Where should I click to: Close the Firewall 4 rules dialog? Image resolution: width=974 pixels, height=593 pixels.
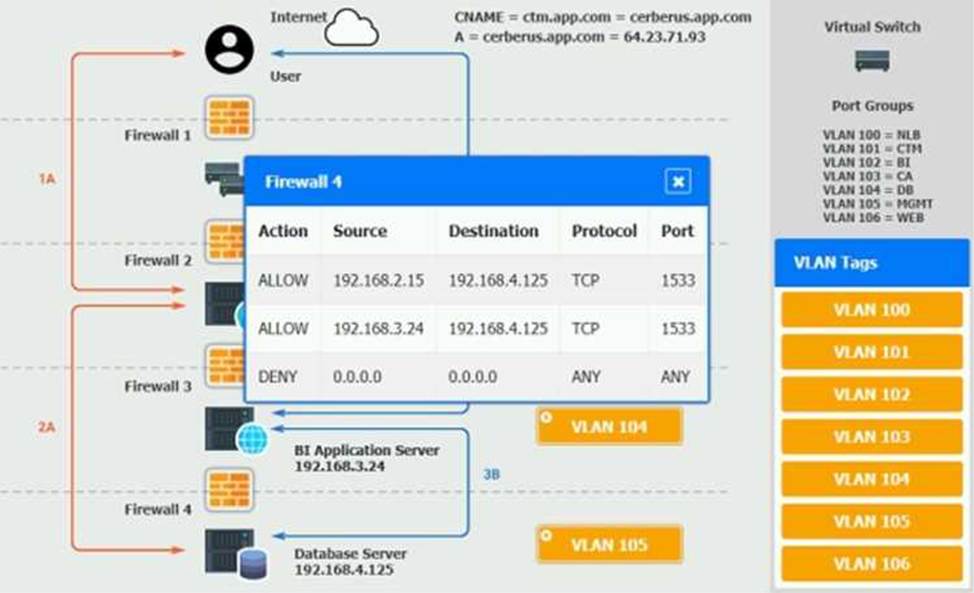pyautogui.click(x=678, y=181)
